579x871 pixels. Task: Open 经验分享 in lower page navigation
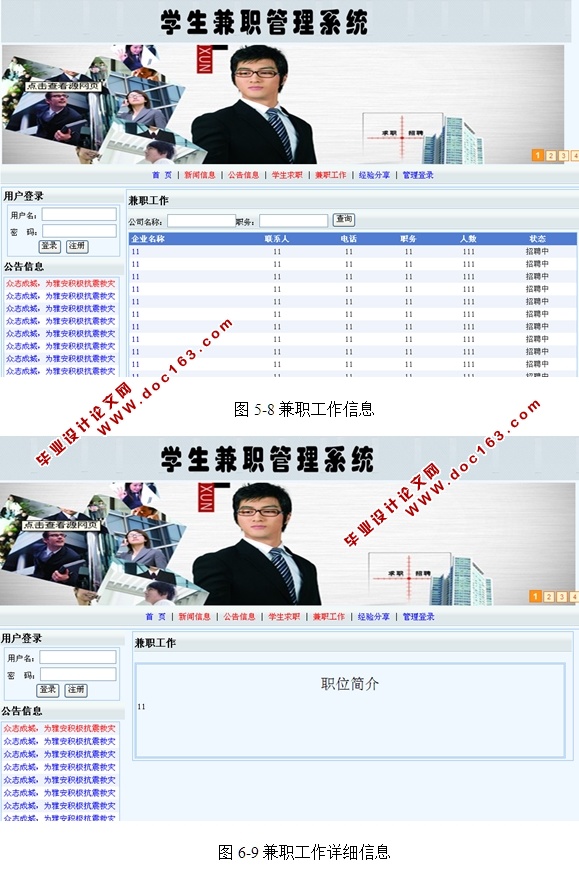pos(373,617)
